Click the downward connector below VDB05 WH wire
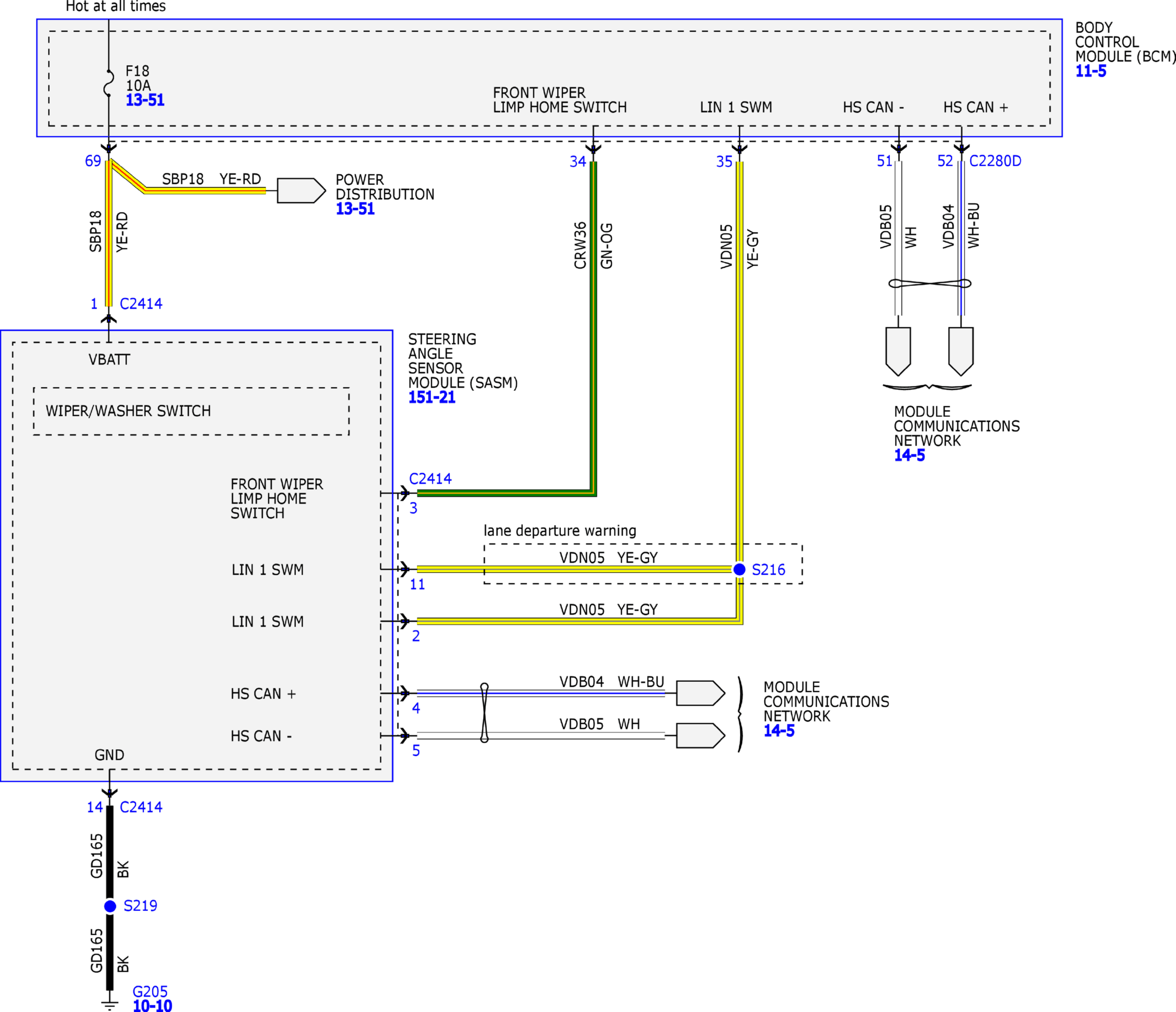This screenshot has height=1012, width=1176. tap(898, 351)
